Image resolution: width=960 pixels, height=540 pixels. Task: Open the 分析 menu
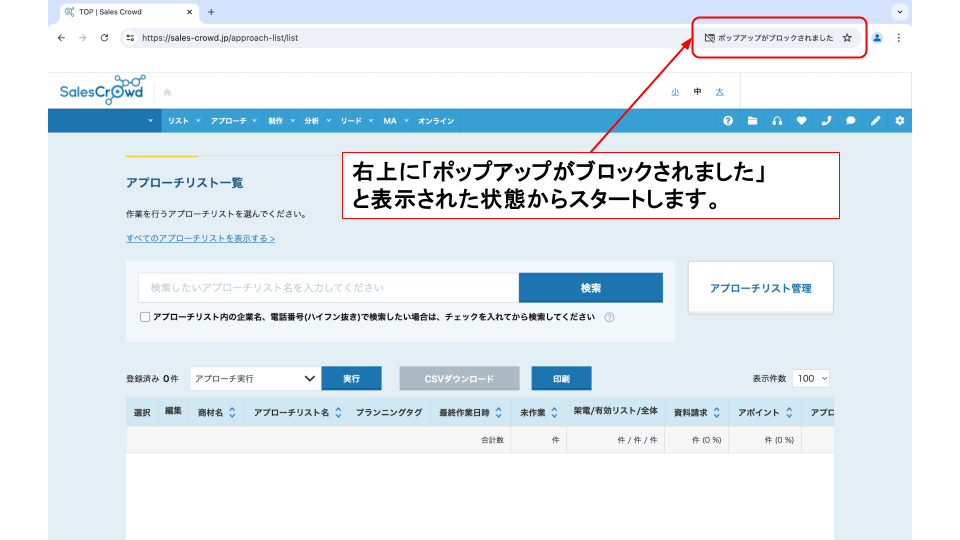point(315,121)
